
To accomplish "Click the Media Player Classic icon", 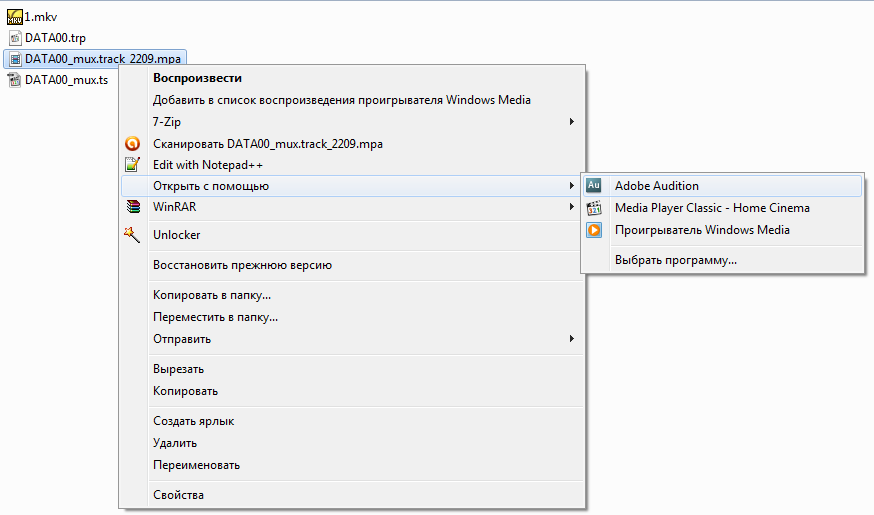I will (594, 208).
